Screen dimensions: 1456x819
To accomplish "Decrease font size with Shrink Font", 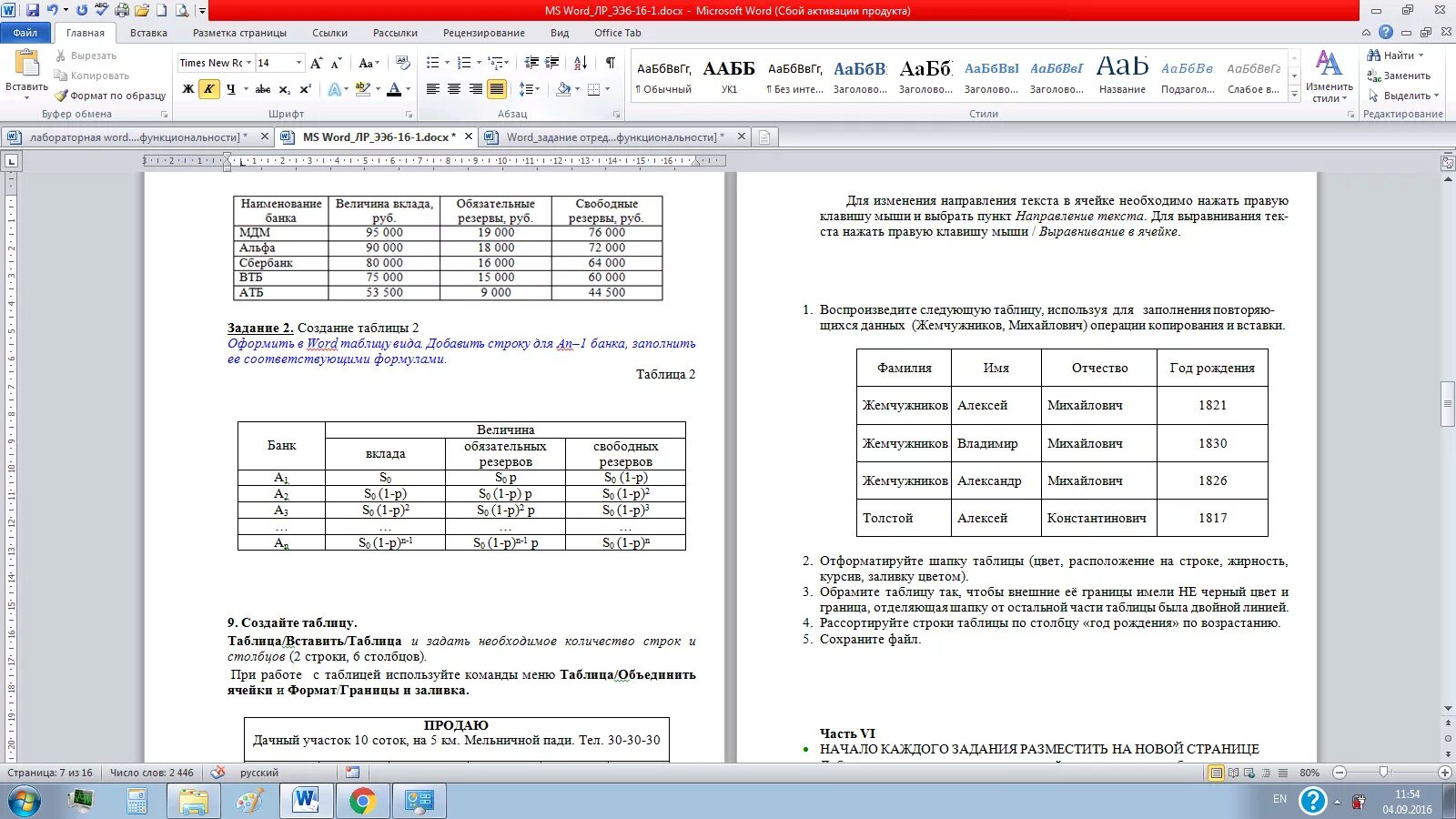I will (x=336, y=63).
